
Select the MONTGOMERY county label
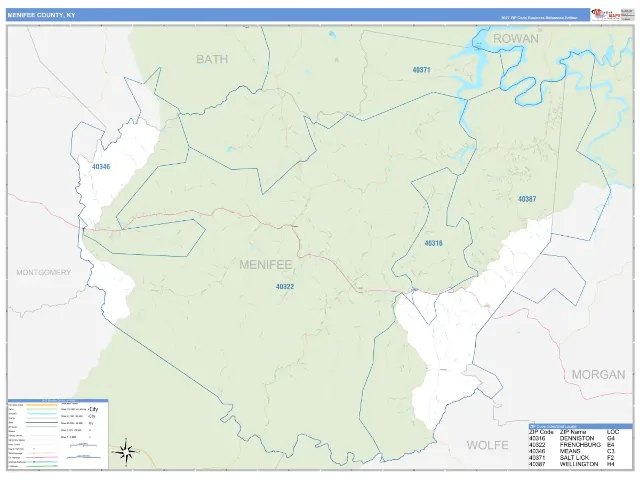coord(44,272)
